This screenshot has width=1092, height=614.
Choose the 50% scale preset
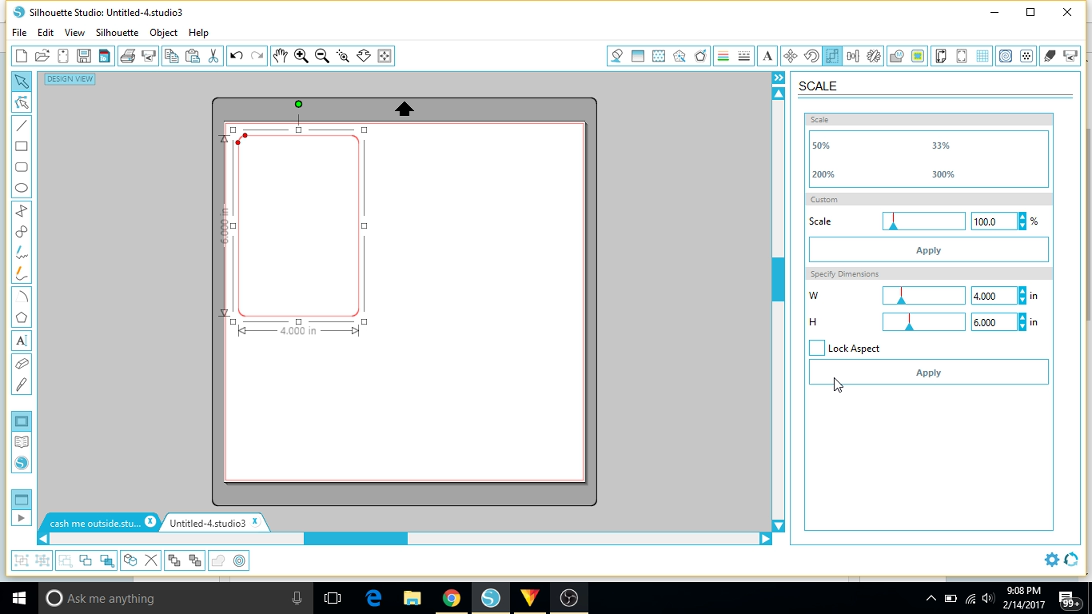820,145
